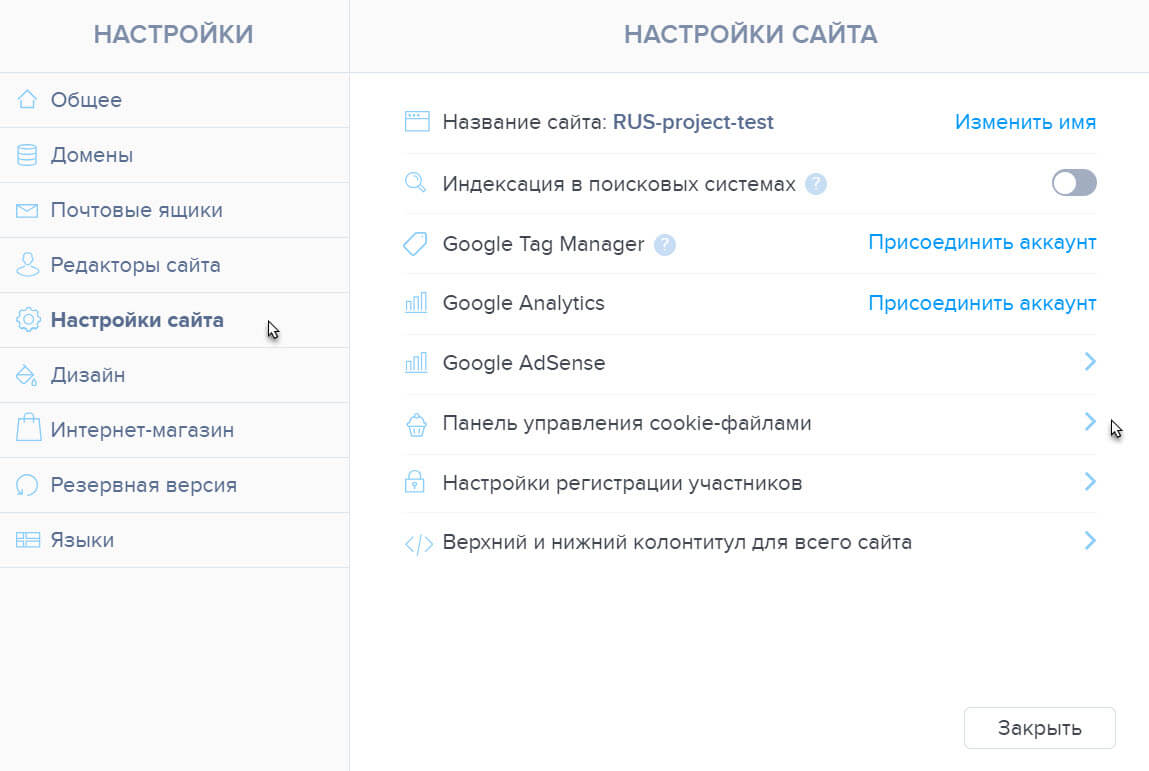1149x771 pixels.
Task: Open the Резервная версия menu item
Action: [174, 485]
